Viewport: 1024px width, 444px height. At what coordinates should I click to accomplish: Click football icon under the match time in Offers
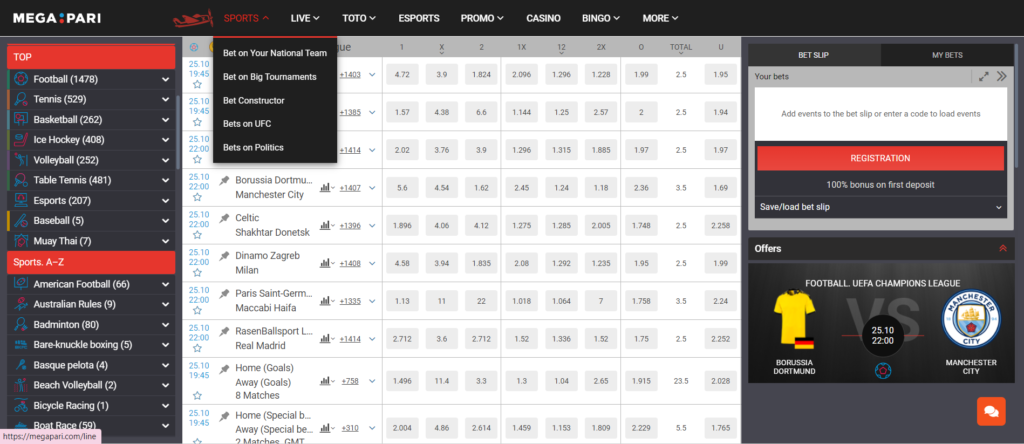(x=882, y=371)
